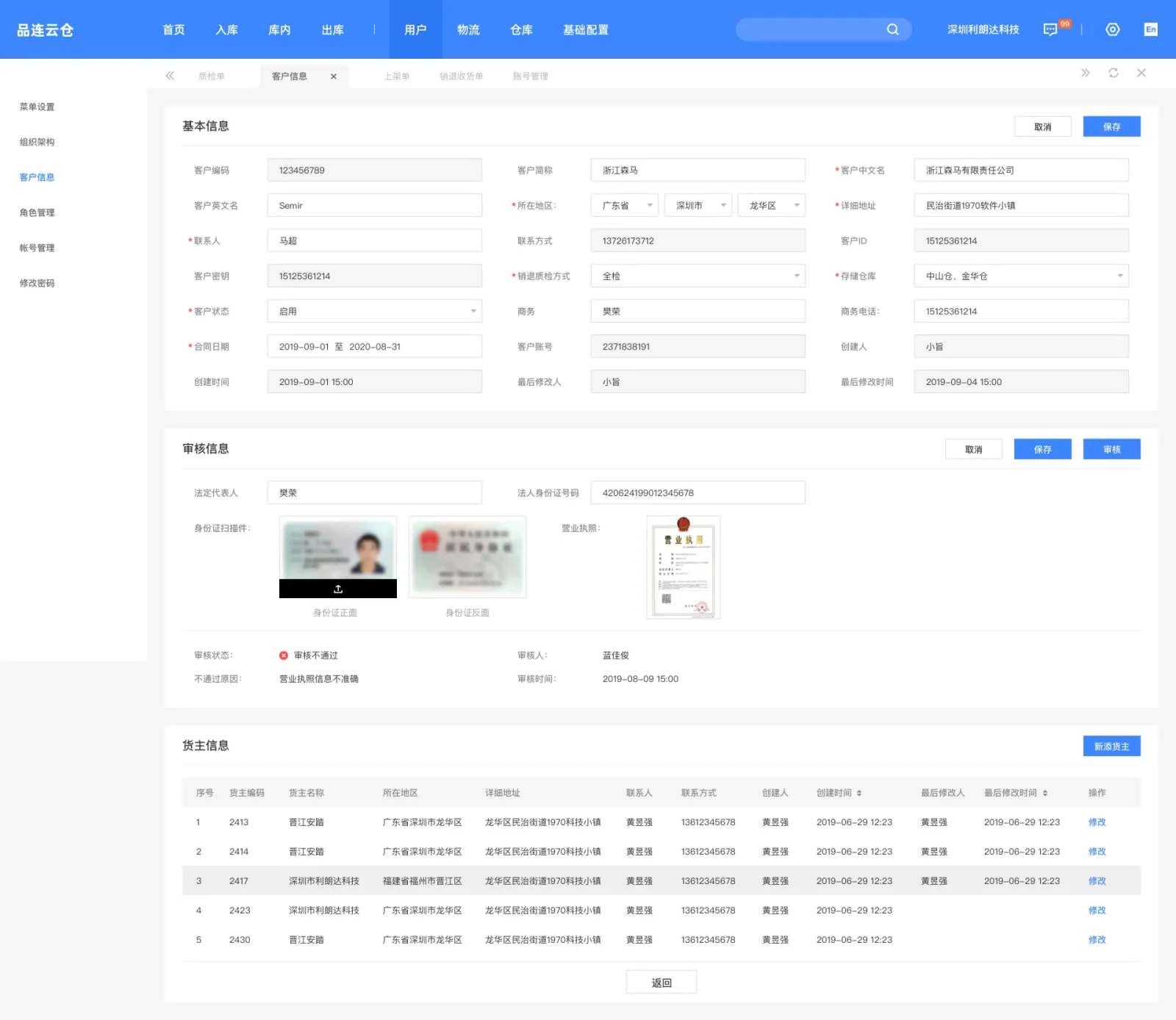Image resolution: width=1176 pixels, height=1020 pixels.
Task: Click the 联系人 field containing 马超
Action: pos(375,241)
